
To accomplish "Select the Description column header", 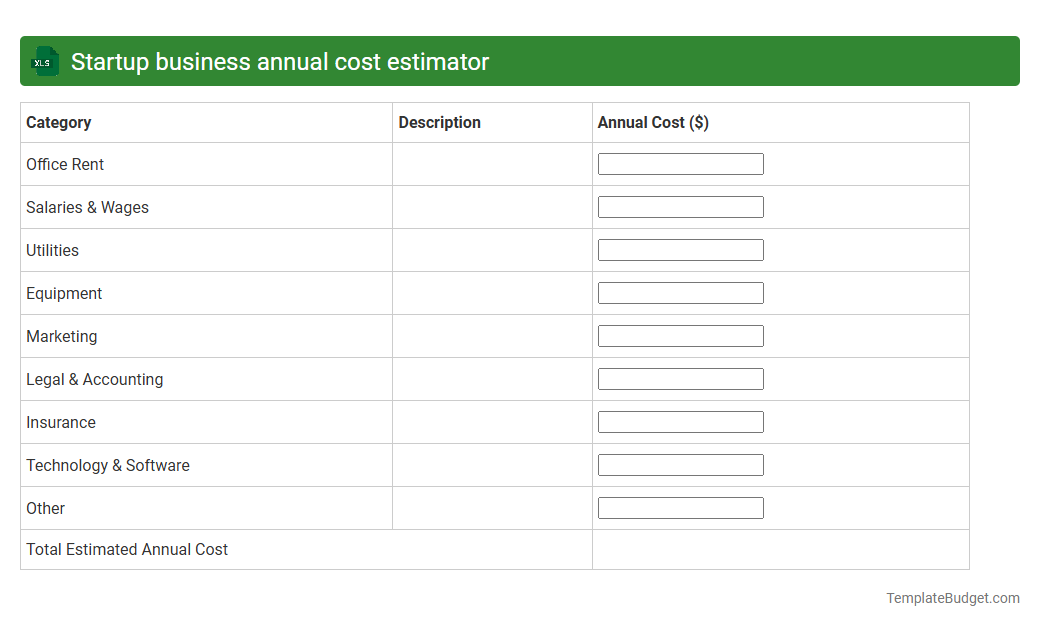I will pyautogui.click(x=439, y=122).
